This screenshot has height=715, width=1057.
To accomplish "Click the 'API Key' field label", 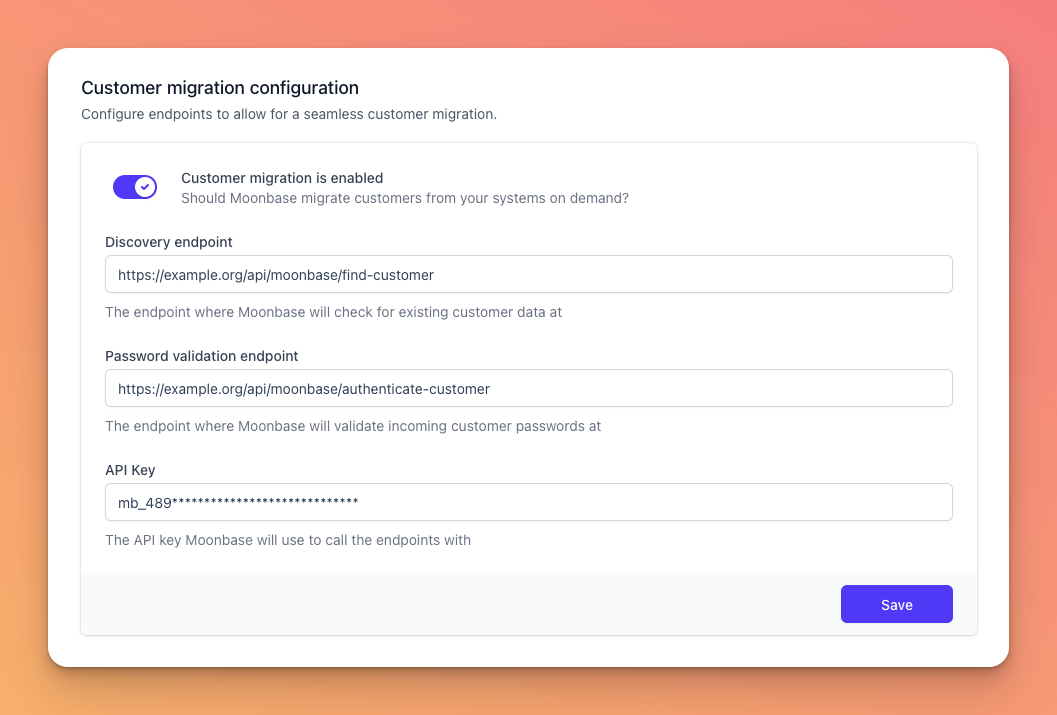I will (130, 470).
